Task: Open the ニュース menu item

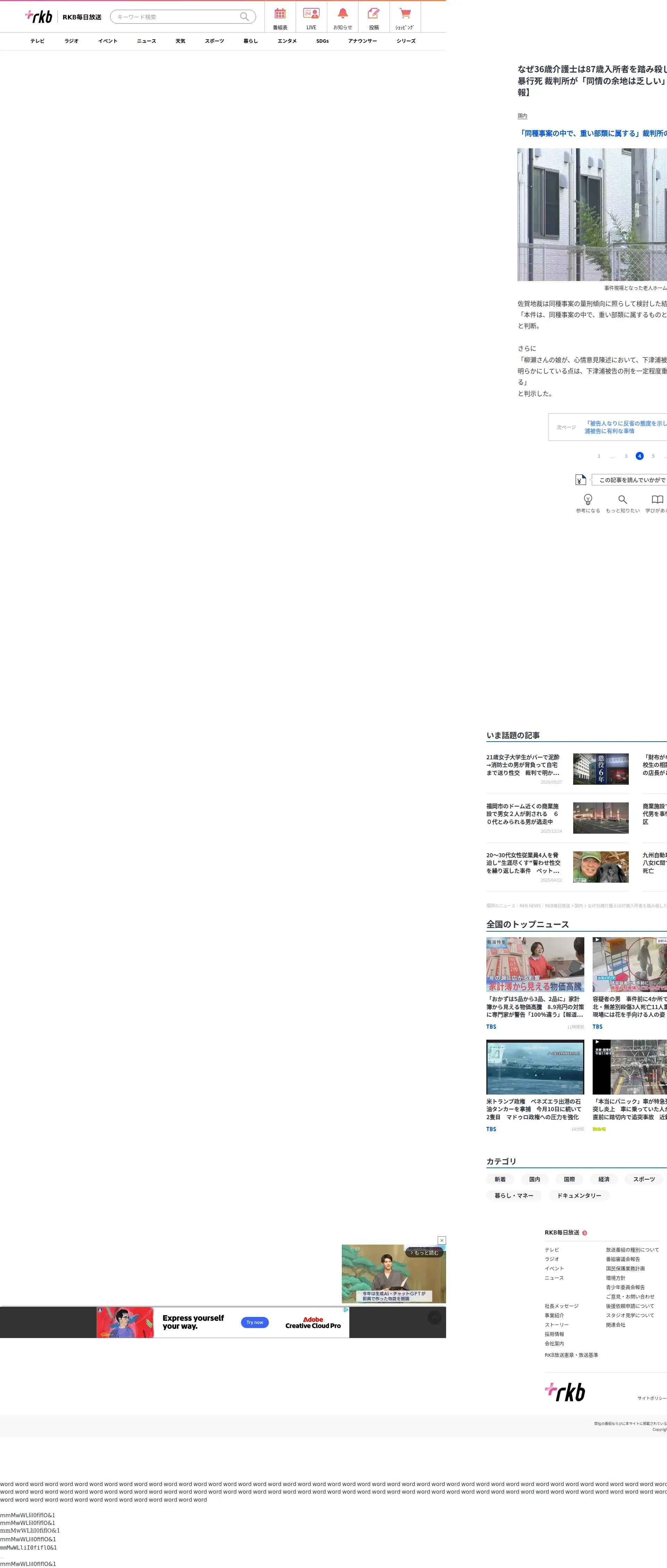Action: pyautogui.click(x=146, y=41)
